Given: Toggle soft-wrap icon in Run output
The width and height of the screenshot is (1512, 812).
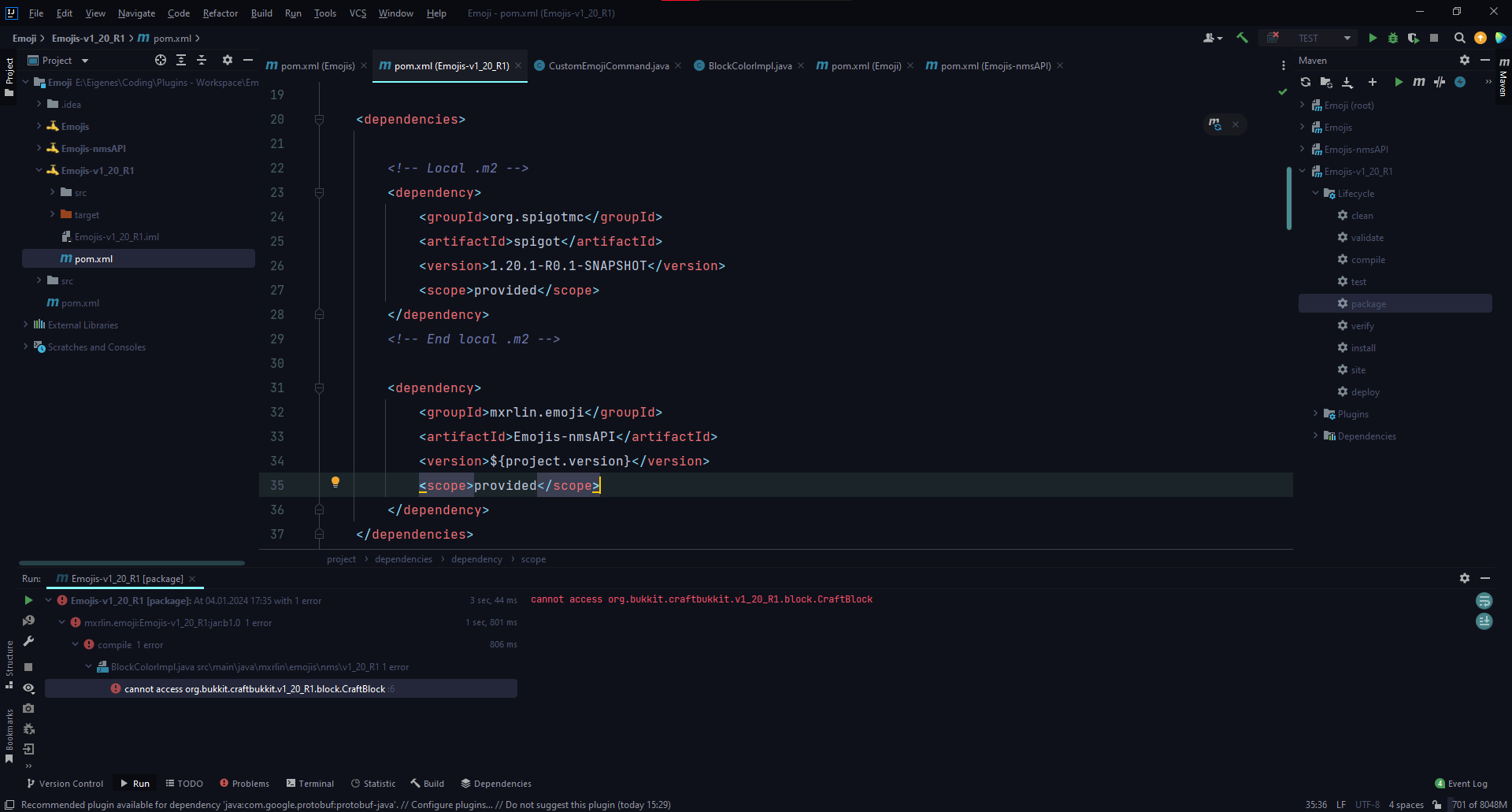Looking at the screenshot, I should pos(1484,600).
